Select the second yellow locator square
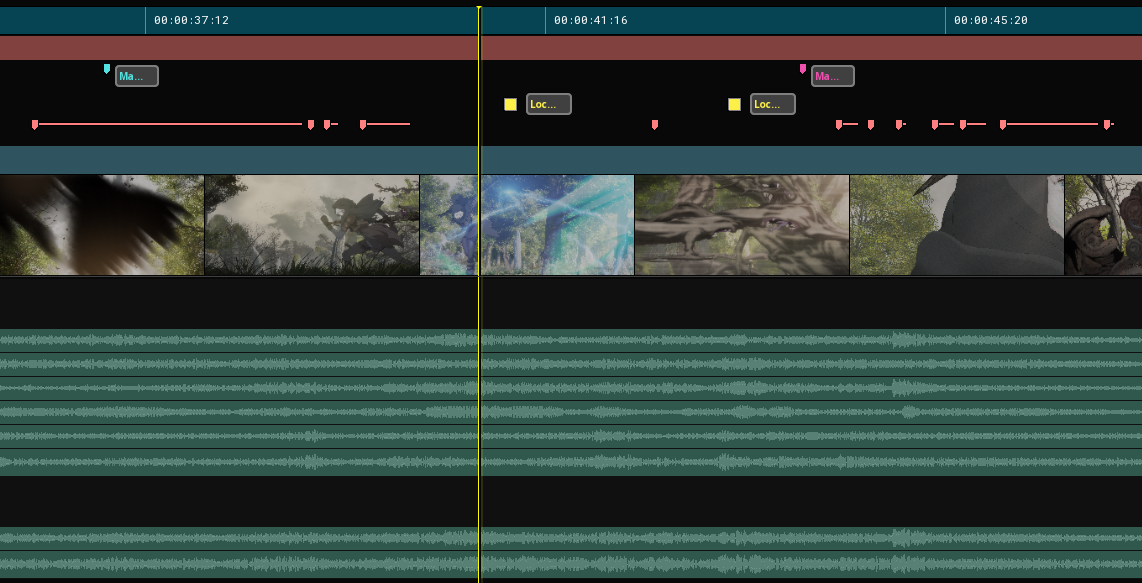Viewport: 1142px width, 583px height. point(734,104)
